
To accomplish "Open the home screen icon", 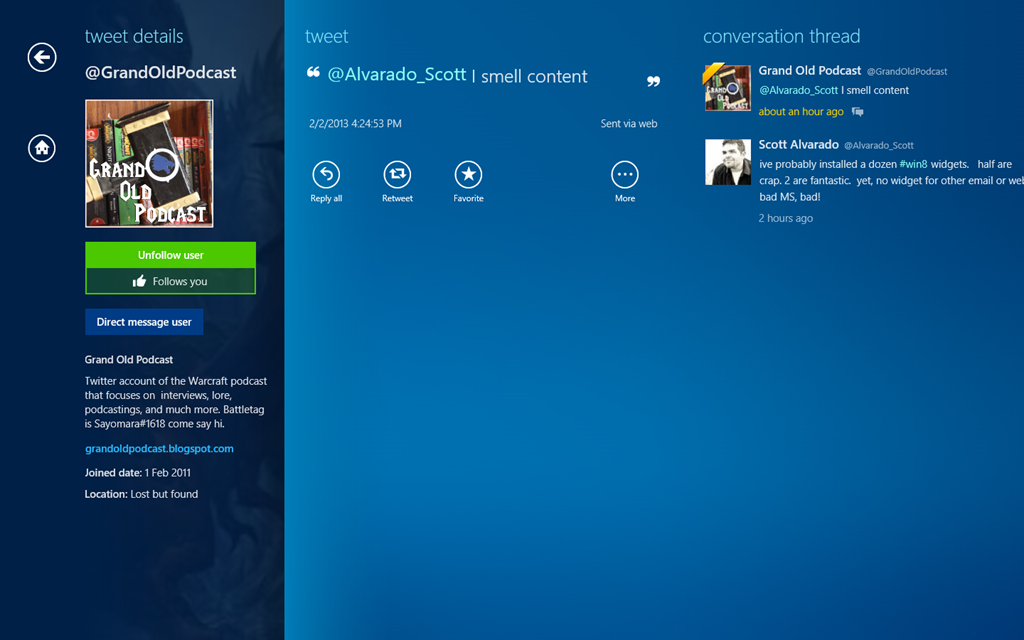I will point(42,148).
